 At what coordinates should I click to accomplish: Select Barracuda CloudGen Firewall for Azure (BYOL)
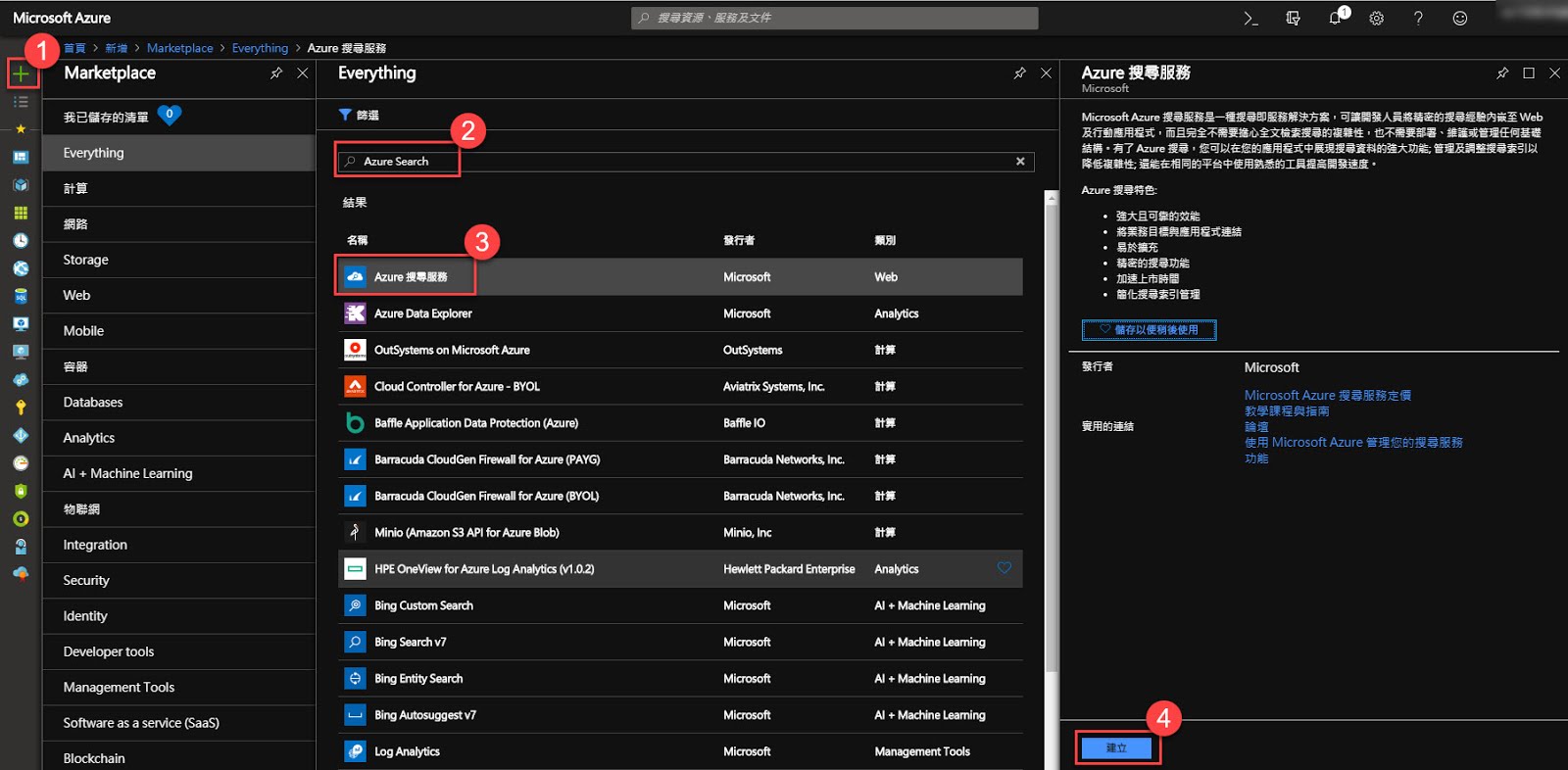pos(680,496)
